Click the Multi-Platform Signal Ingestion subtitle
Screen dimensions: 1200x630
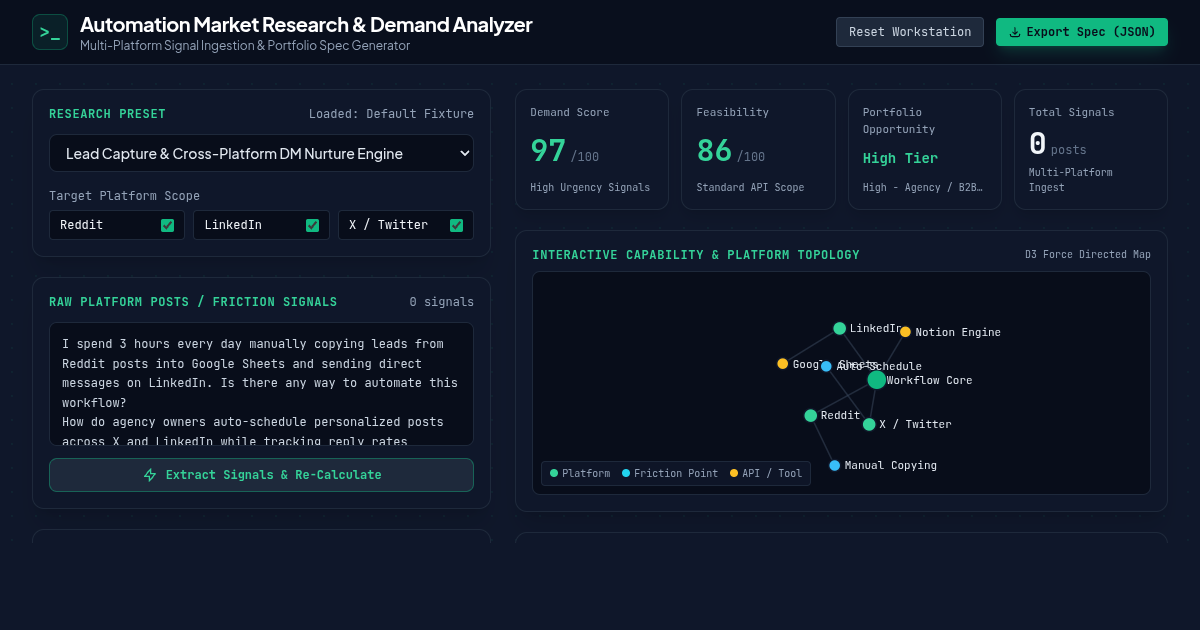(x=245, y=45)
